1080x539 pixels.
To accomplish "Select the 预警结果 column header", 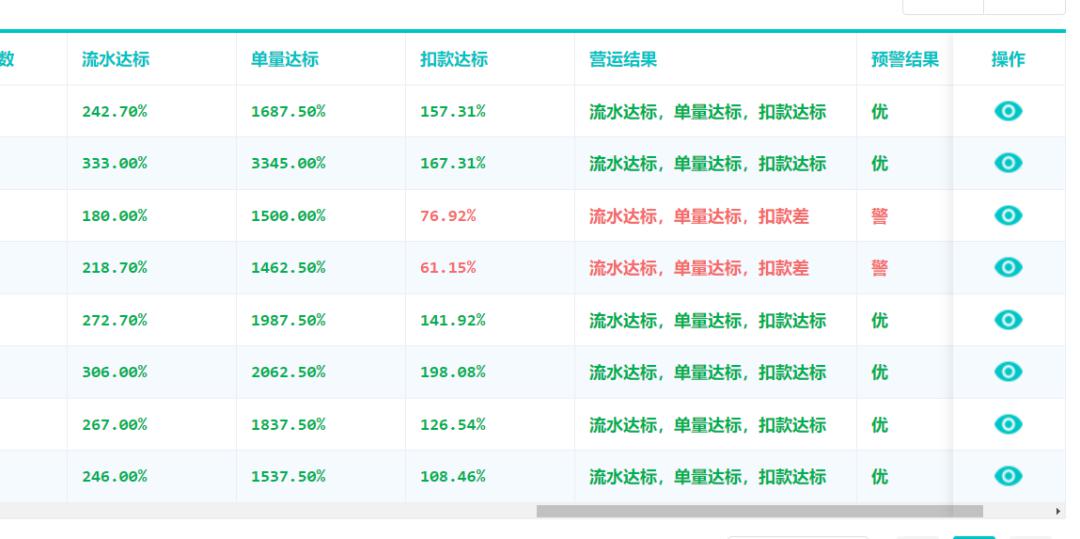I will (x=904, y=59).
